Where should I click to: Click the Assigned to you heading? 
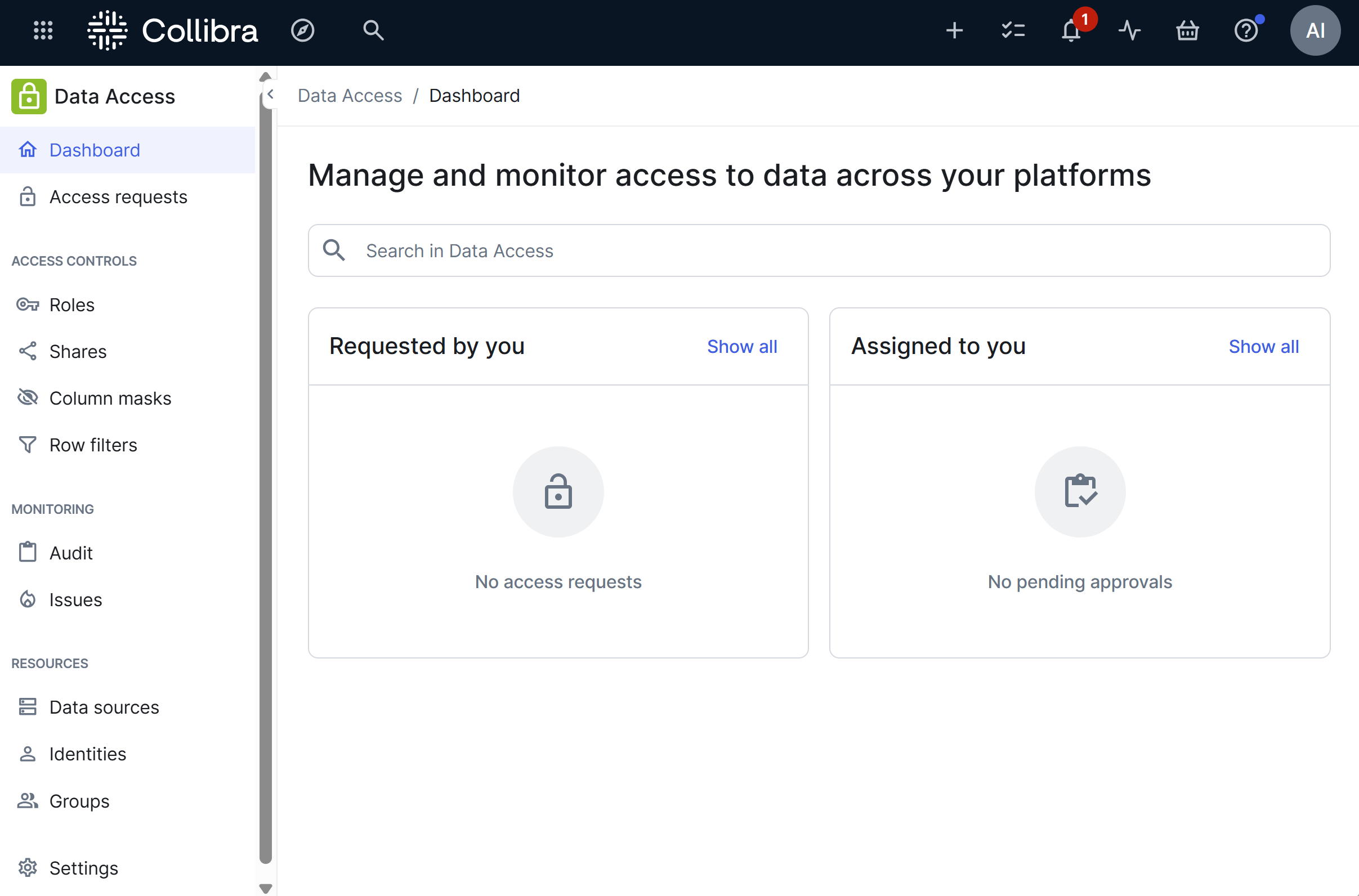tap(938, 346)
